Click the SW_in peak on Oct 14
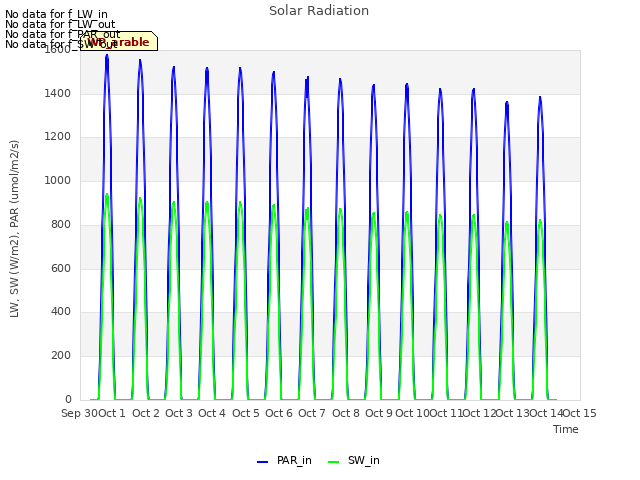The image size is (640, 480). pos(540,221)
